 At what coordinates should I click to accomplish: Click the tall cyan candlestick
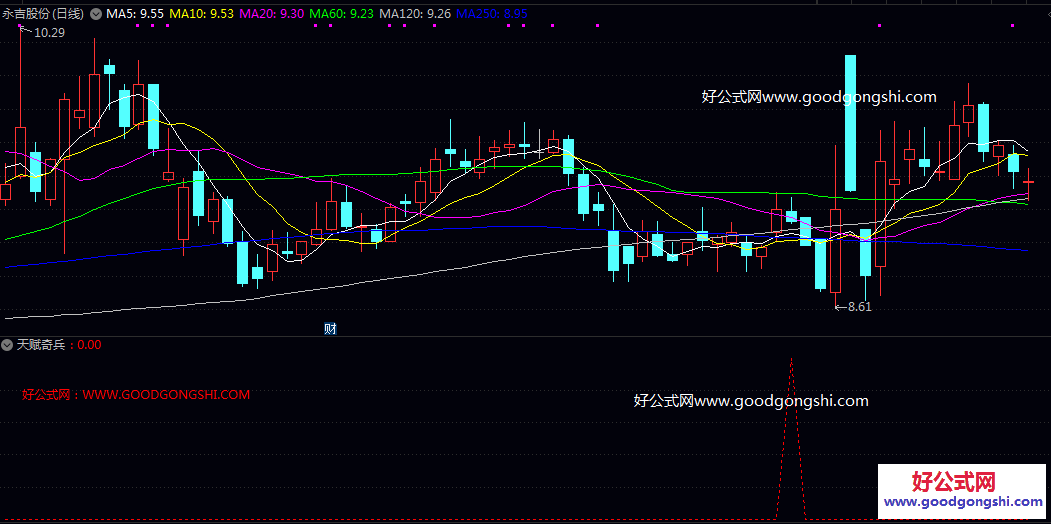pos(851,123)
